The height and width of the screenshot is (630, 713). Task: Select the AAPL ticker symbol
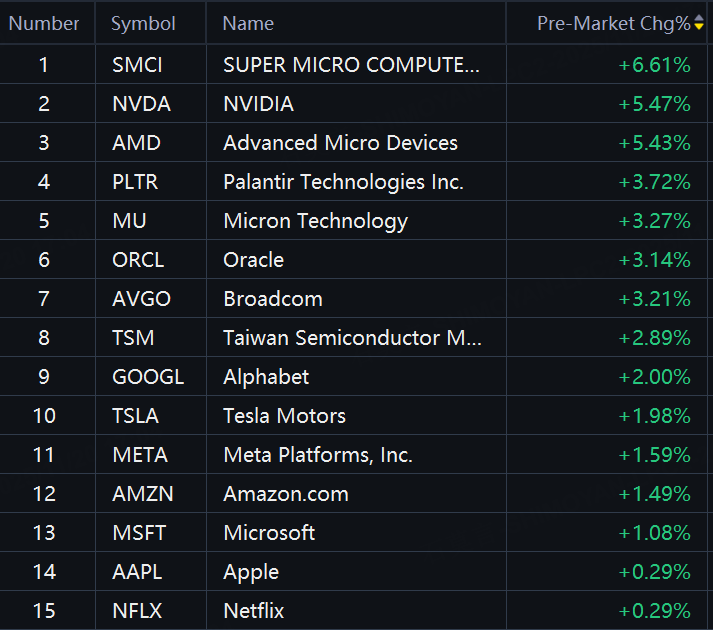(x=137, y=572)
